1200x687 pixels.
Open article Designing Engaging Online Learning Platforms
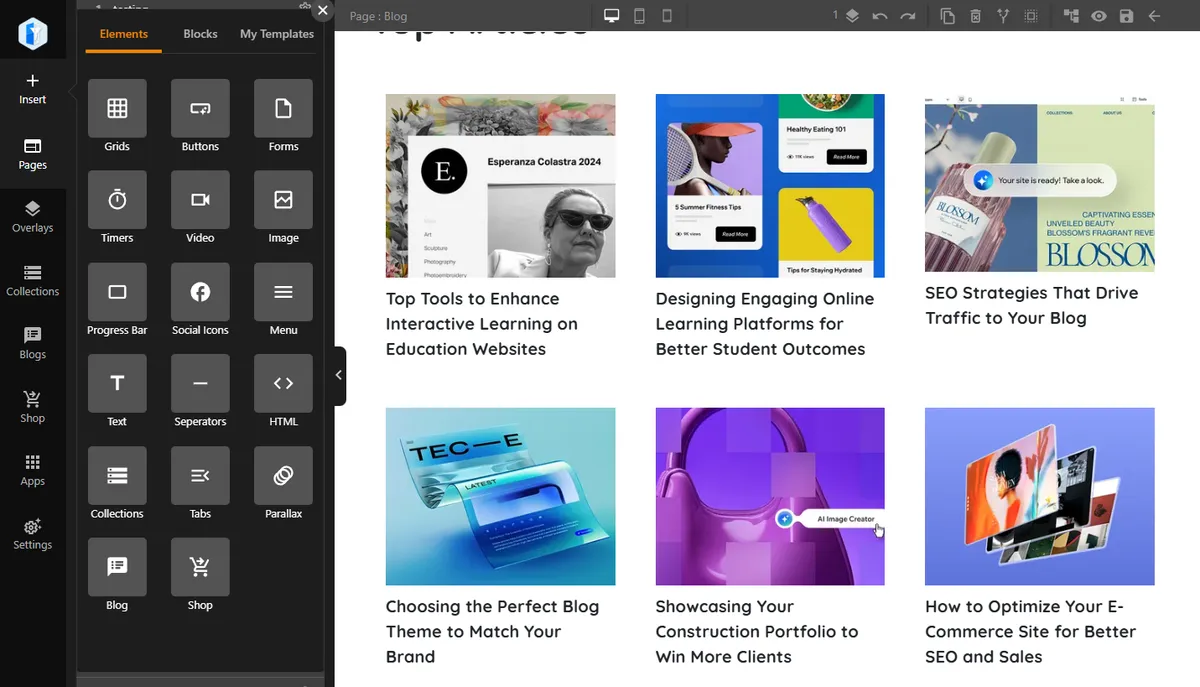(x=765, y=324)
